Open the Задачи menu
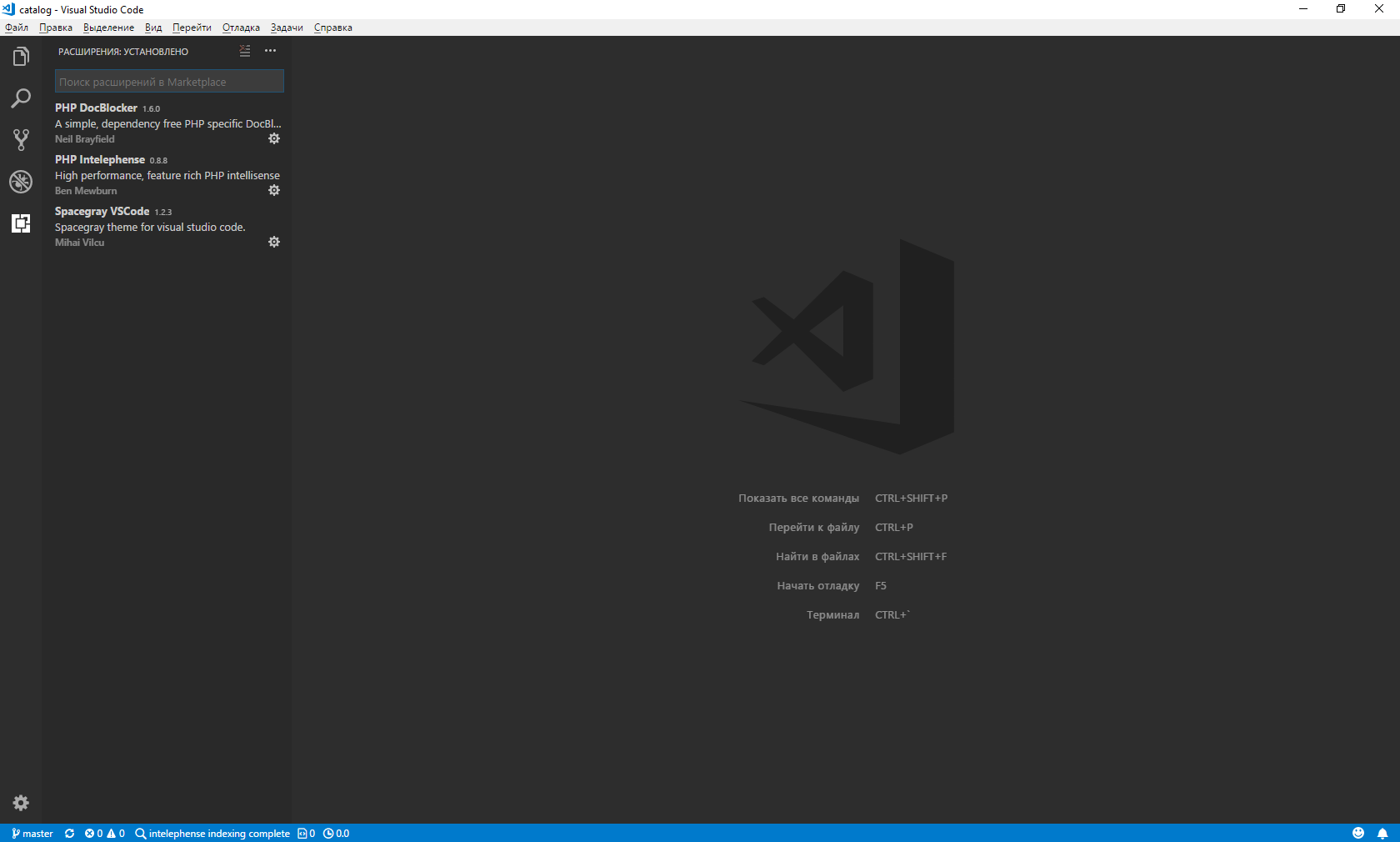The width and height of the screenshot is (1400, 842). (x=287, y=28)
